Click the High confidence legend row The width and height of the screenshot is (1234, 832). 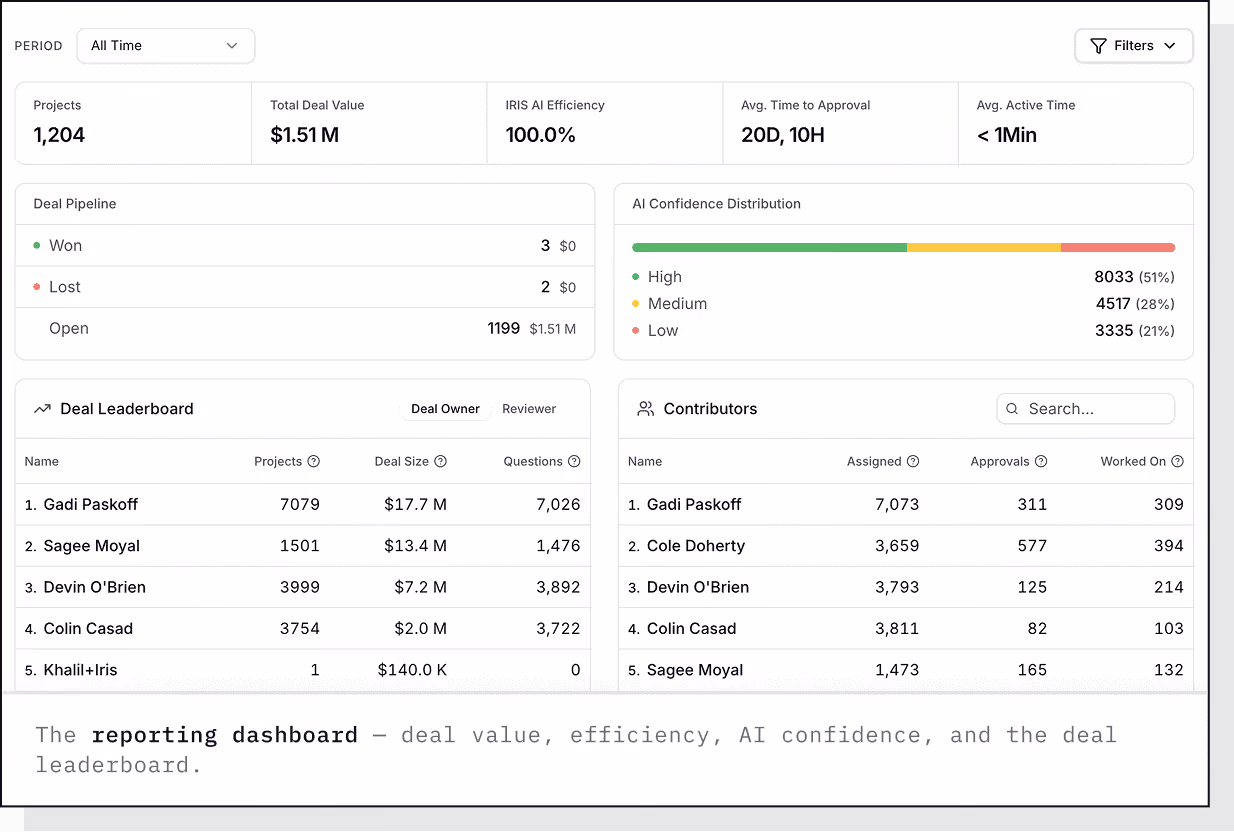click(903, 277)
